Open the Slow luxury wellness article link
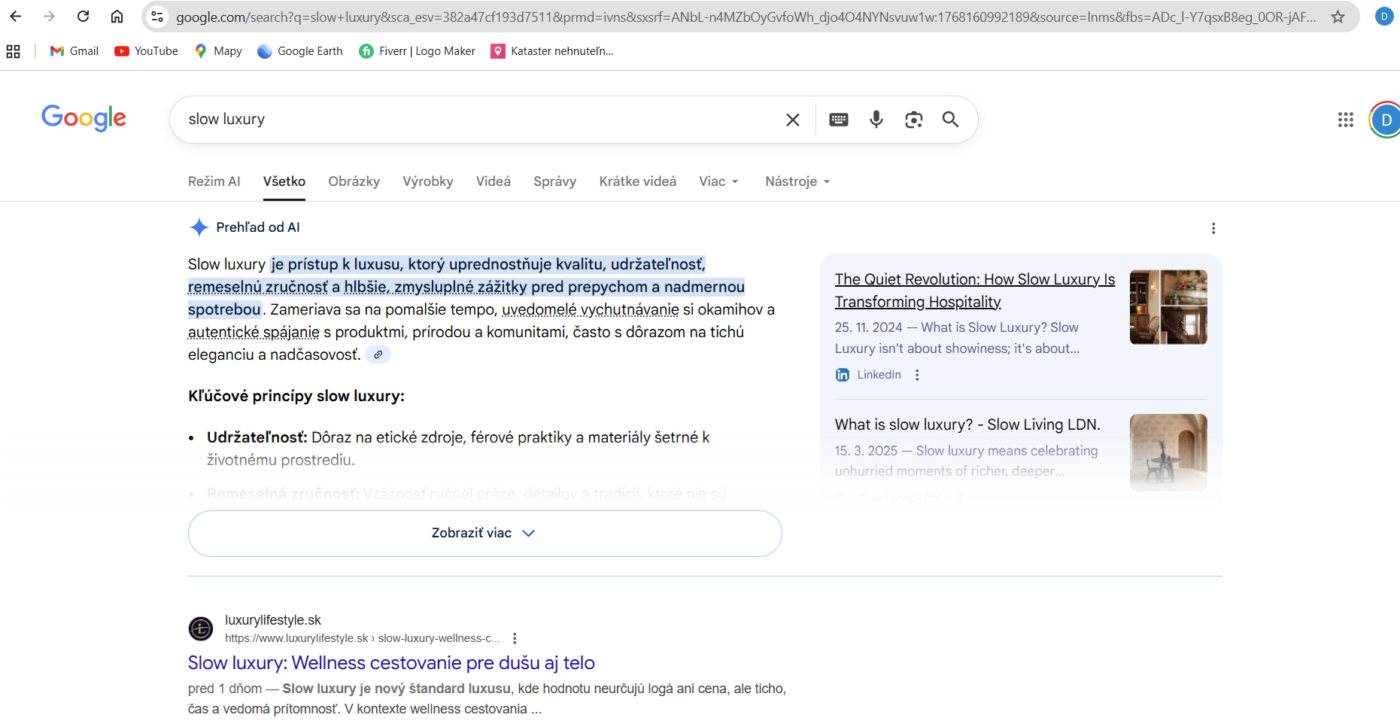1400x721 pixels. coord(391,662)
